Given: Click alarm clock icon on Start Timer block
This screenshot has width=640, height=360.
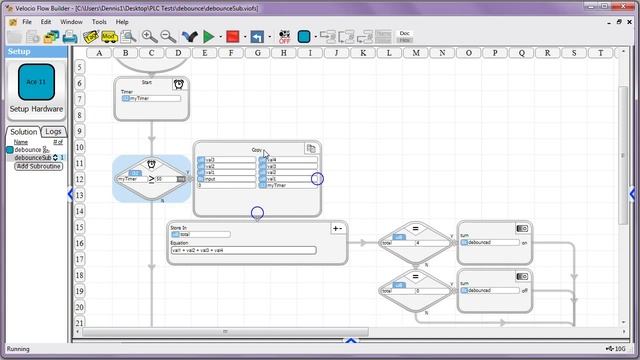Looking at the screenshot, I should click(179, 84).
